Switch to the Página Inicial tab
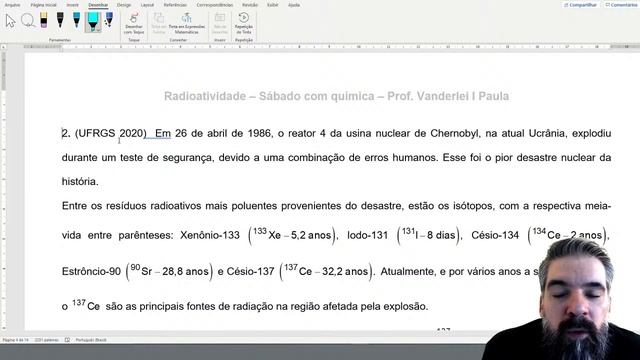 tap(44, 5)
